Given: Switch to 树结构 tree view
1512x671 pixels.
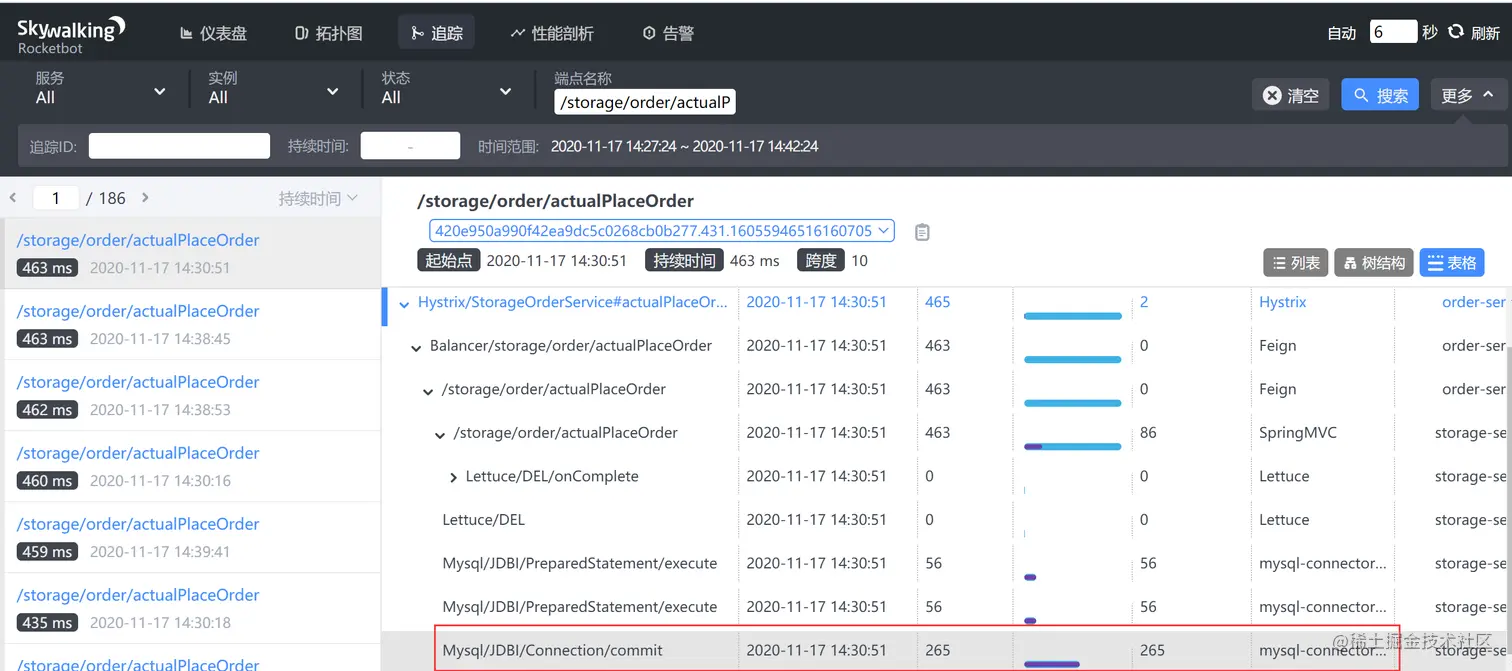Looking at the screenshot, I should point(1374,263).
